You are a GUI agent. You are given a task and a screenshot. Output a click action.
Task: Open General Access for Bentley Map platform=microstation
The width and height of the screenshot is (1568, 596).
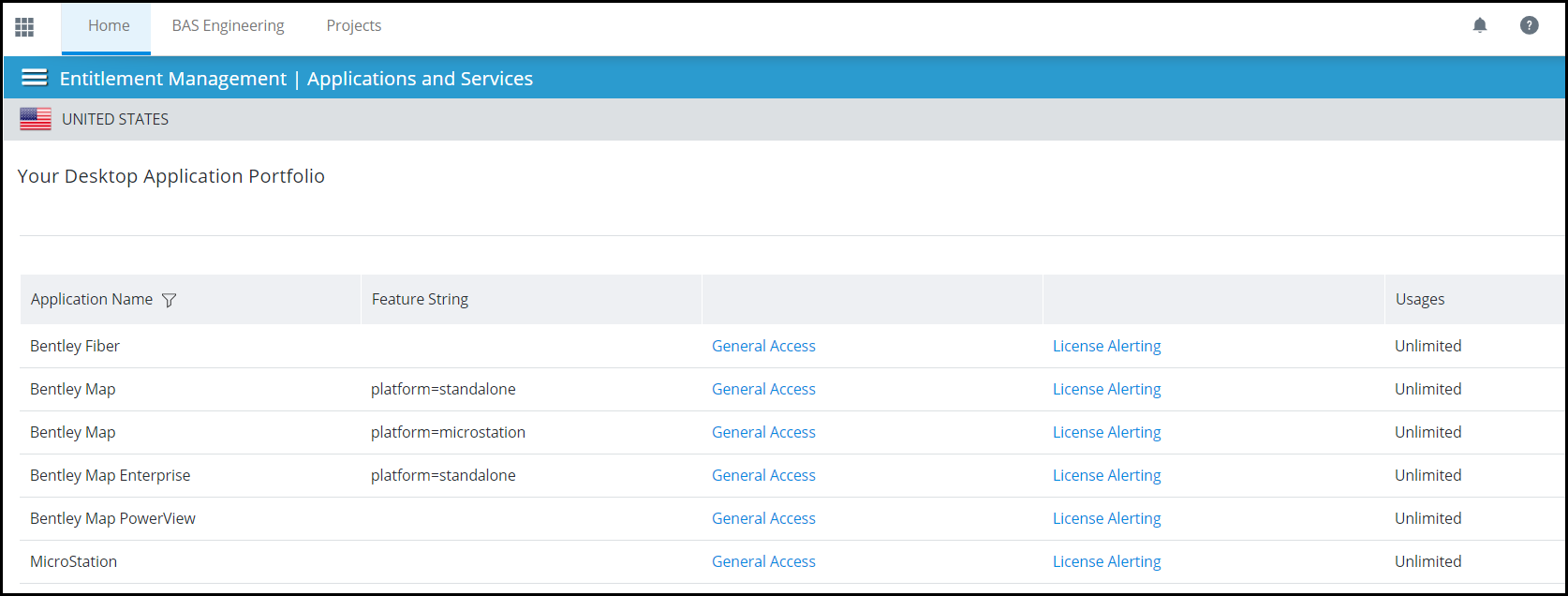pos(763,432)
